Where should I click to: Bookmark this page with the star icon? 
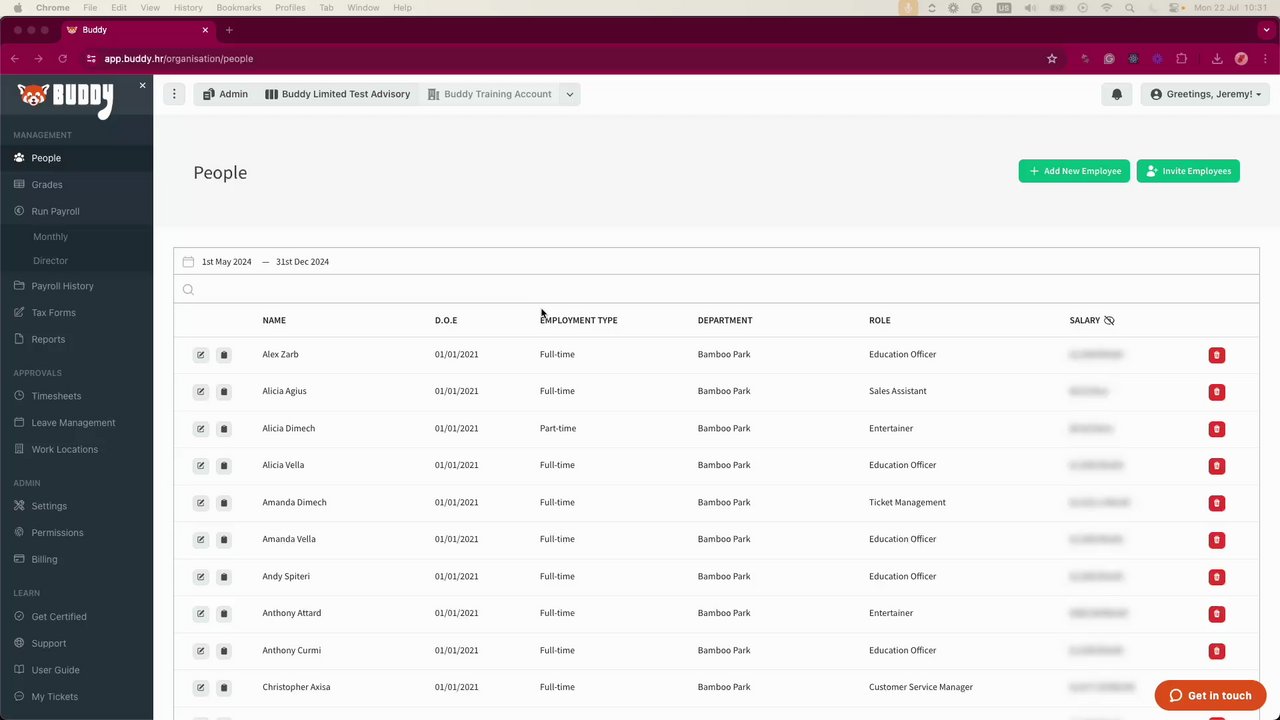click(1052, 59)
